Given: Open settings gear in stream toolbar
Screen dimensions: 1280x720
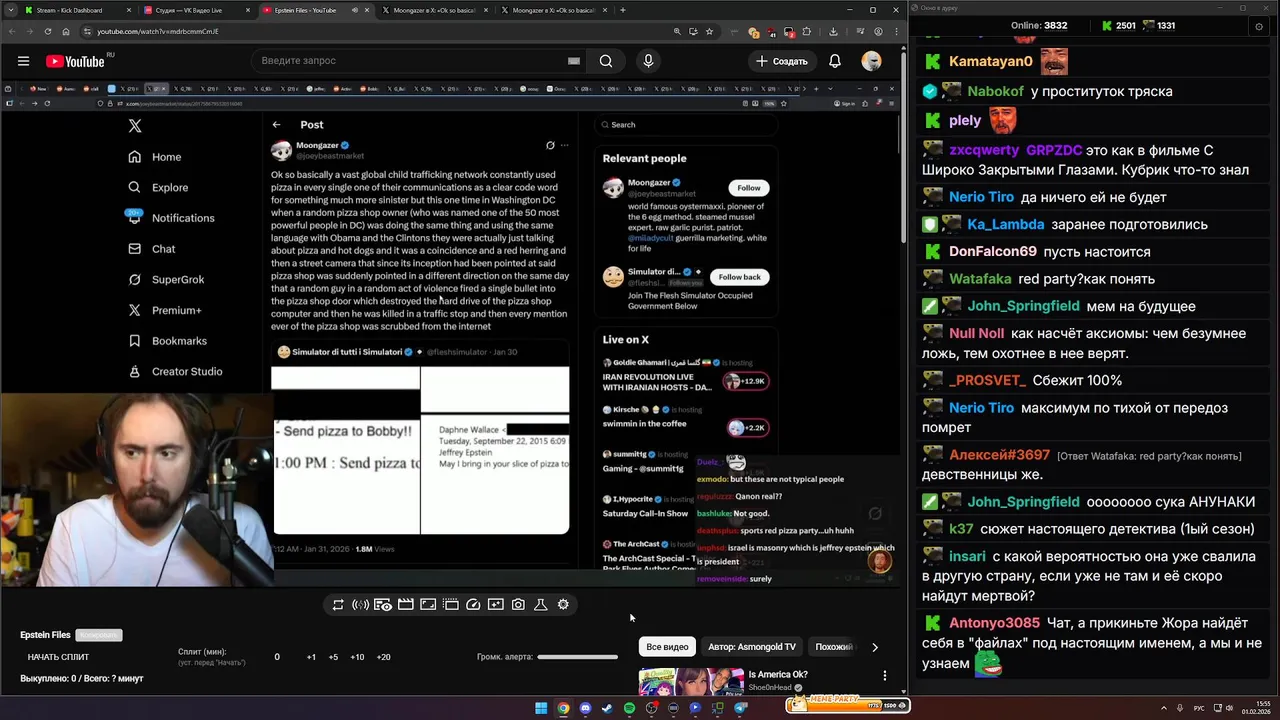Looking at the screenshot, I should coord(563,604).
